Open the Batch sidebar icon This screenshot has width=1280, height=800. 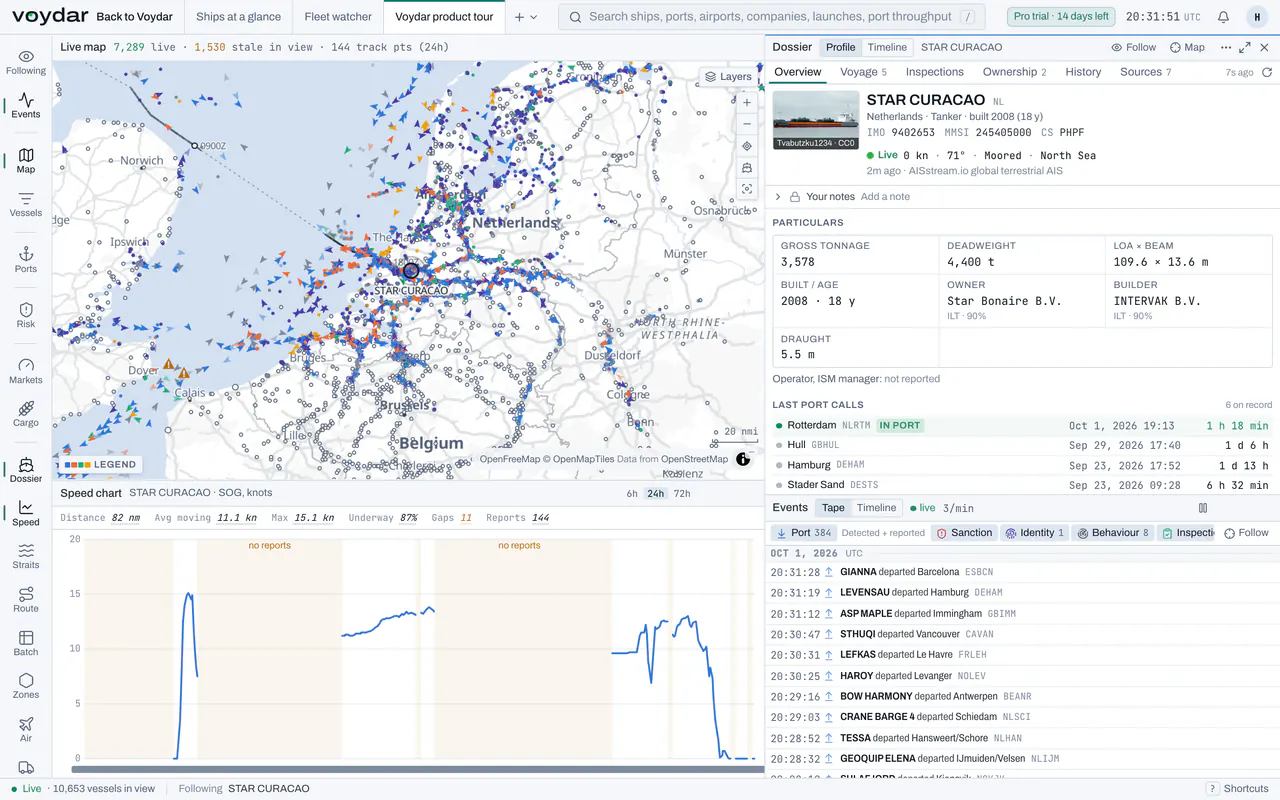26,643
